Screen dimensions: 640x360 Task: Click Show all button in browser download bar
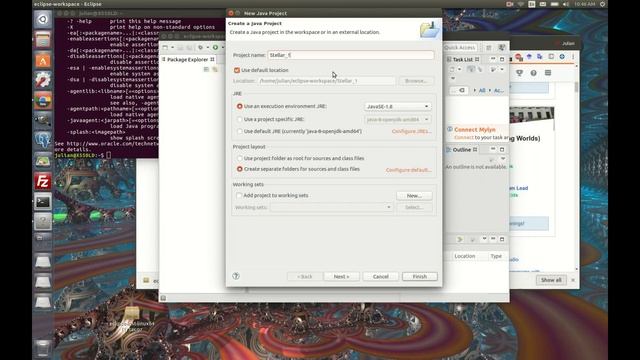point(551,280)
